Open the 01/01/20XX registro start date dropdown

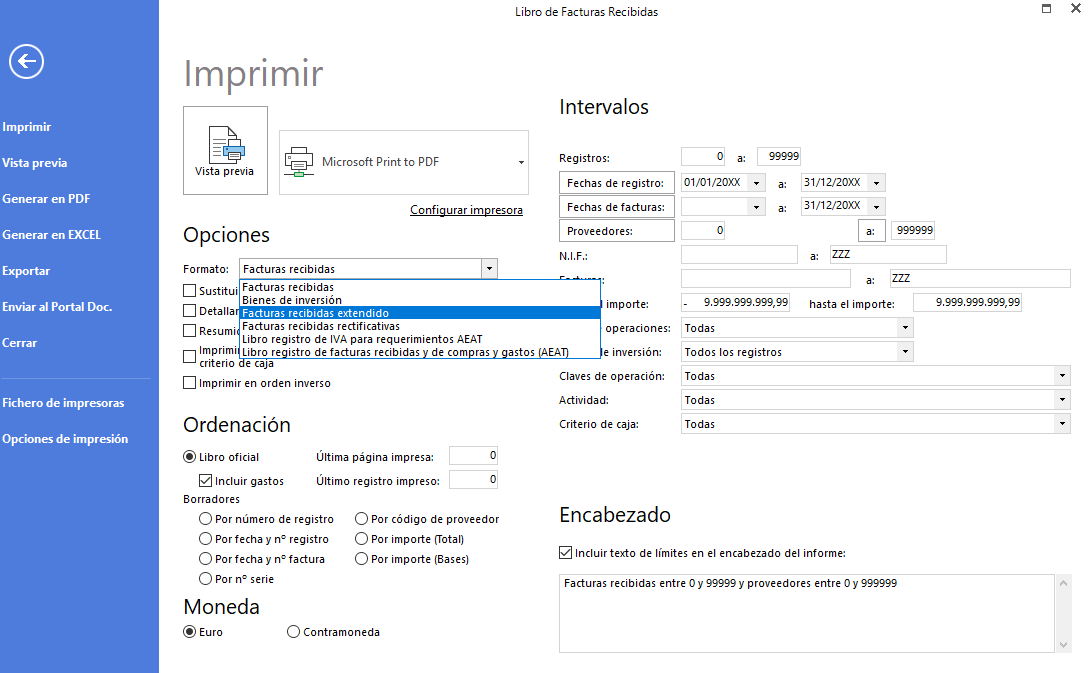[x=757, y=183]
